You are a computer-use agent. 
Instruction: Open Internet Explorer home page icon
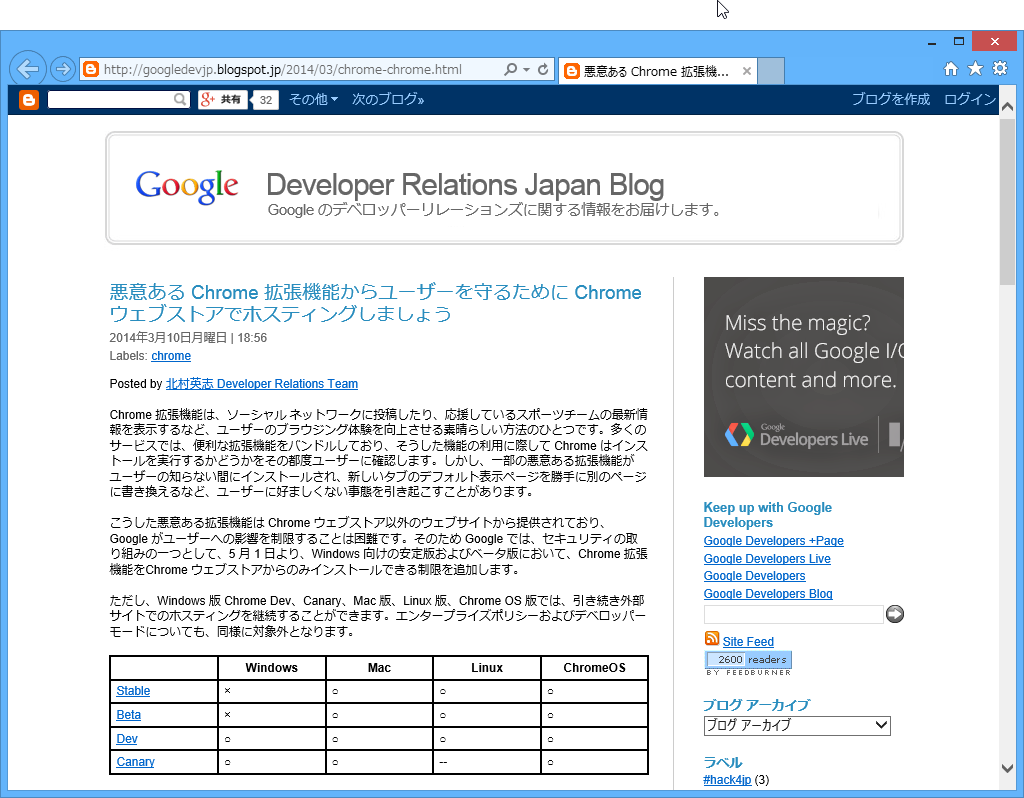tap(950, 70)
